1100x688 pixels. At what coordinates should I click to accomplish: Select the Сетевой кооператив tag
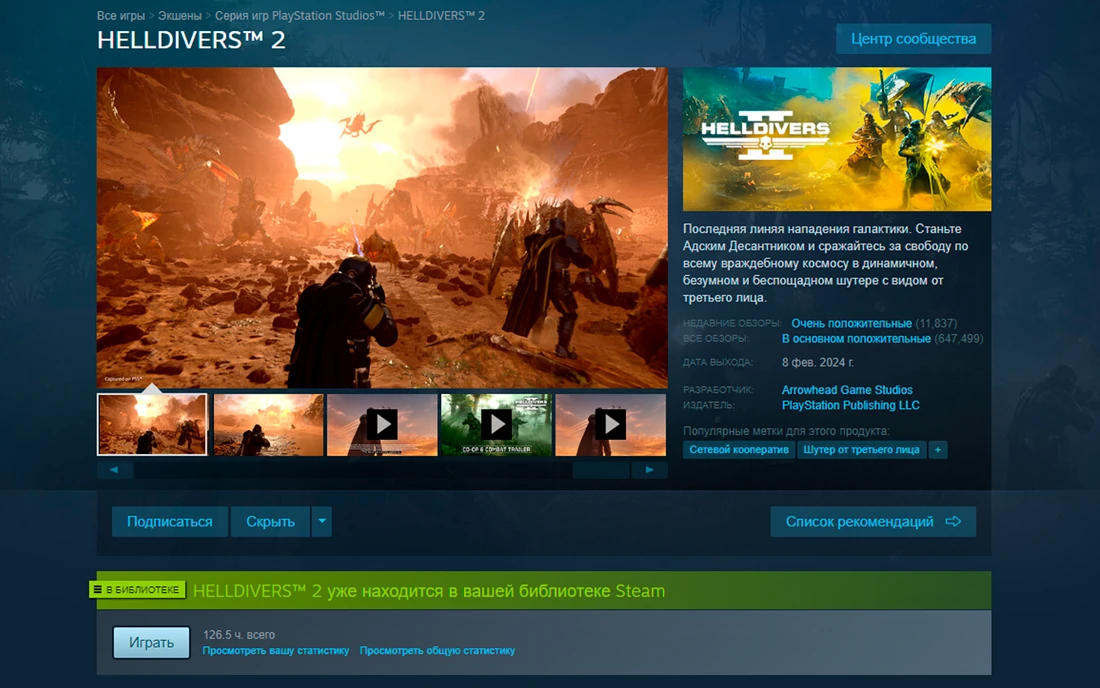click(738, 450)
